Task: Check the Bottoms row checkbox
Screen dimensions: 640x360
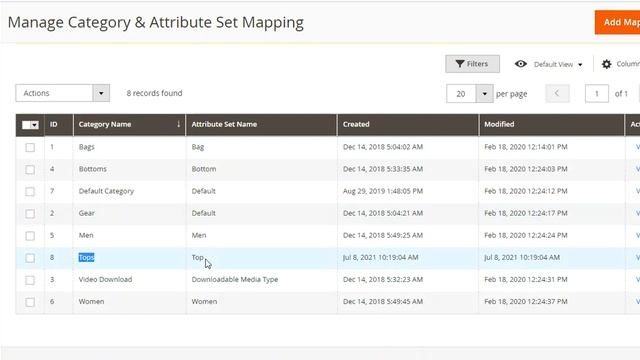Action: point(30,169)
